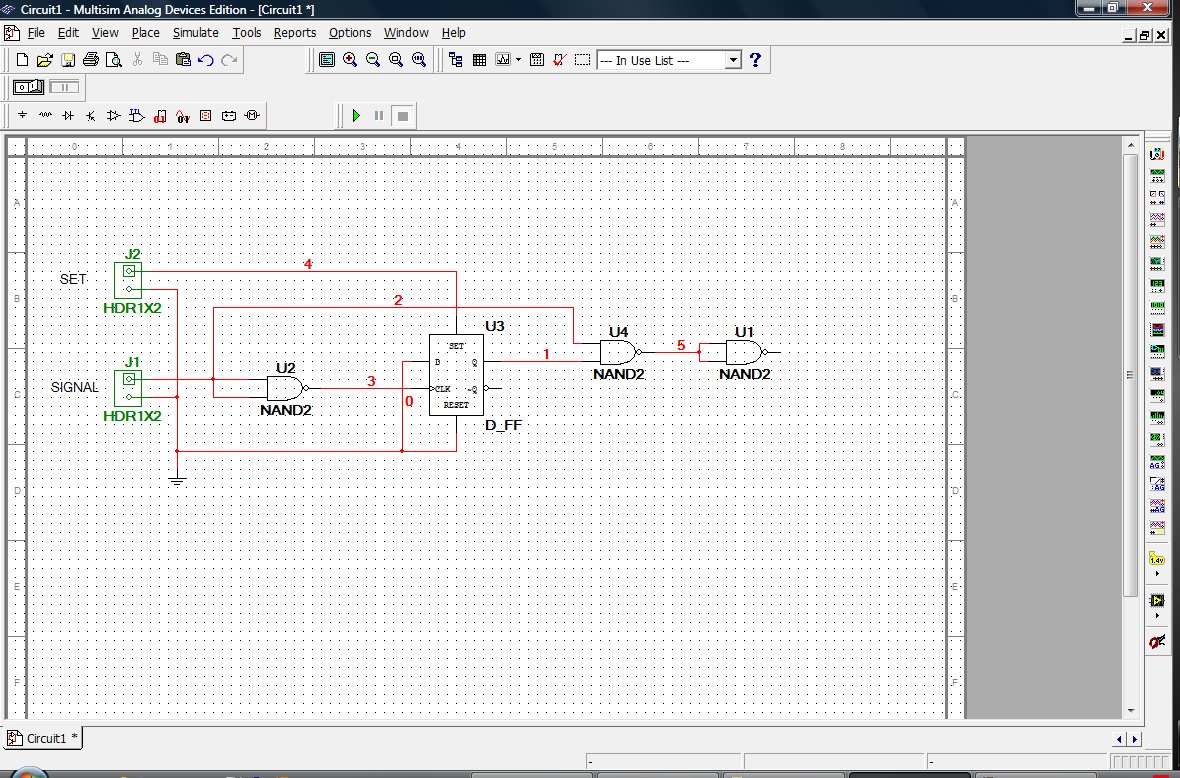
Task: Toggle the simulation on/off switch
Action: (28, 88)
